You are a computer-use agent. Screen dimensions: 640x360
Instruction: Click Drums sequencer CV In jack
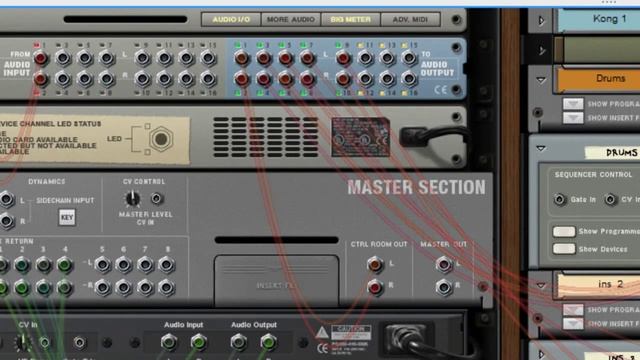click(610, 199)
